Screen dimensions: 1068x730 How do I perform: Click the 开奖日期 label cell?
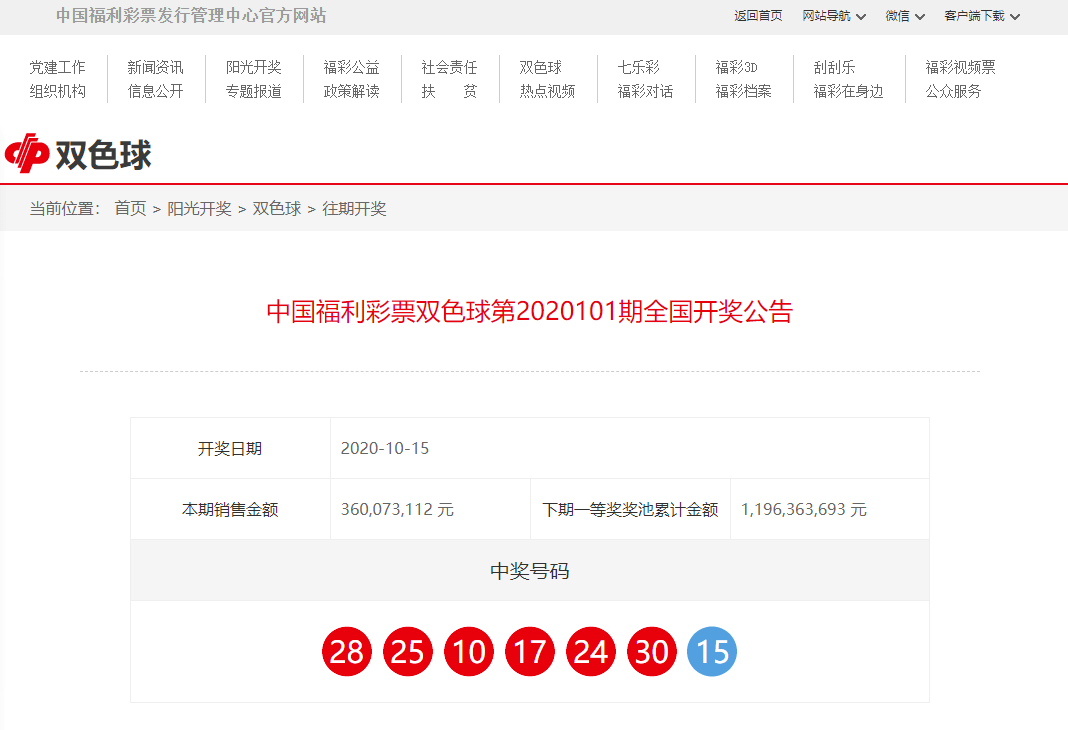[x=230, y=448]
